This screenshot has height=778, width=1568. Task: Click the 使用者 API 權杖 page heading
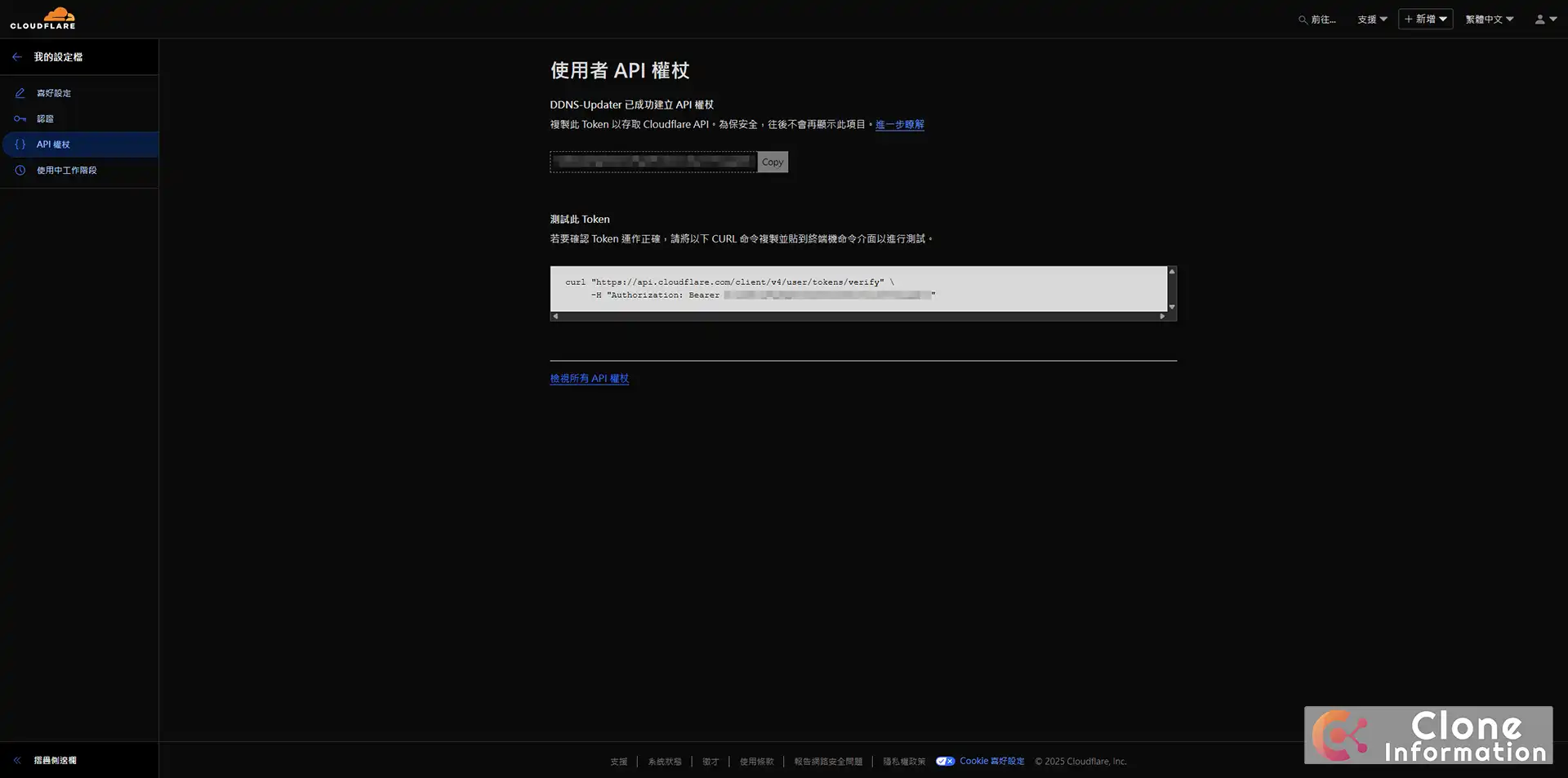click(x=620, y=71)
